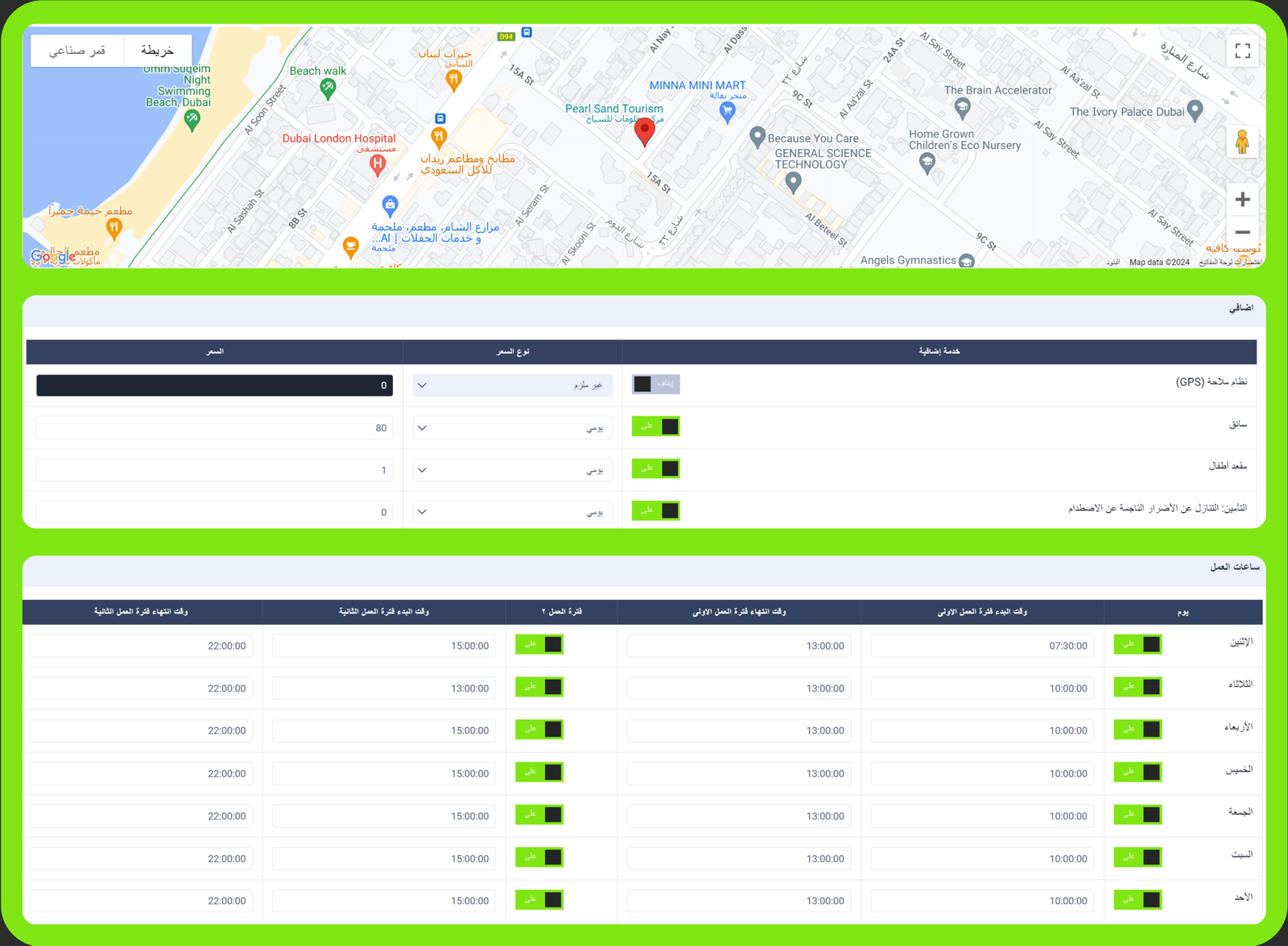The height and width of the screenshot is (946, 1288).
Task: Select the map (خريطة) view tab
Action: (x=158, y=51)
